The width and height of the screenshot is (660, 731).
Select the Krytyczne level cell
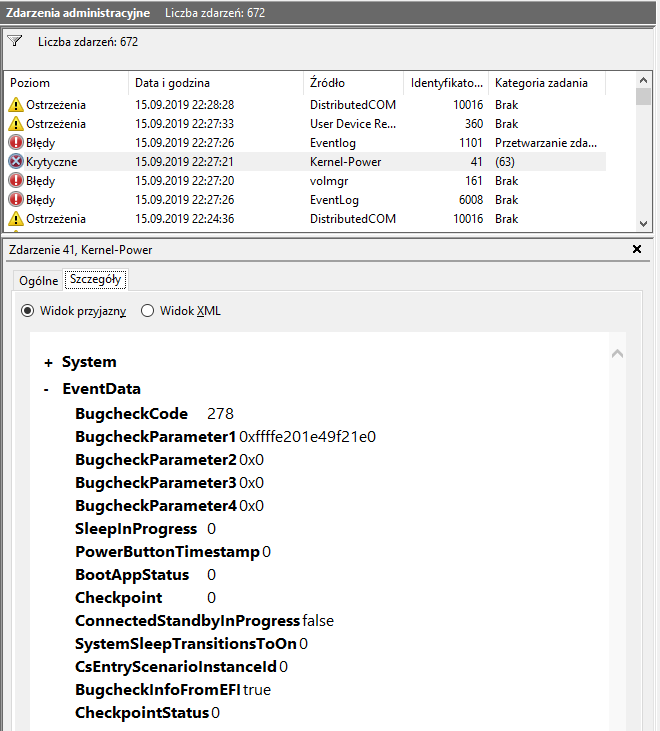click(51, 162)
